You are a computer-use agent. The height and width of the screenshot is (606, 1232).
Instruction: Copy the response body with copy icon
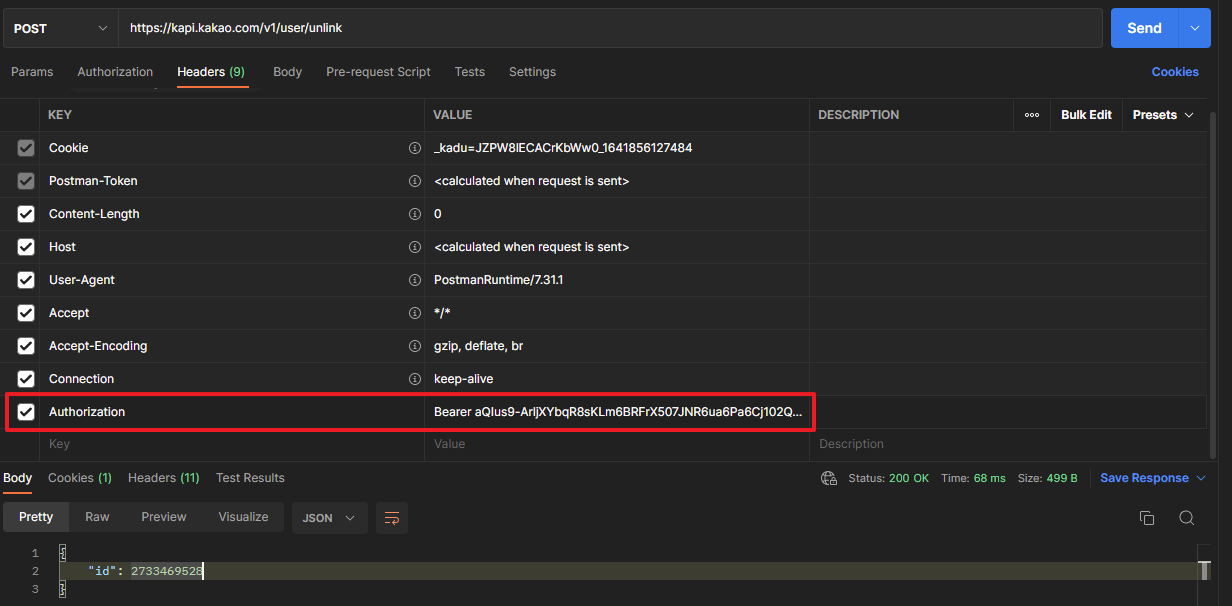click(x=1147, y=518)
